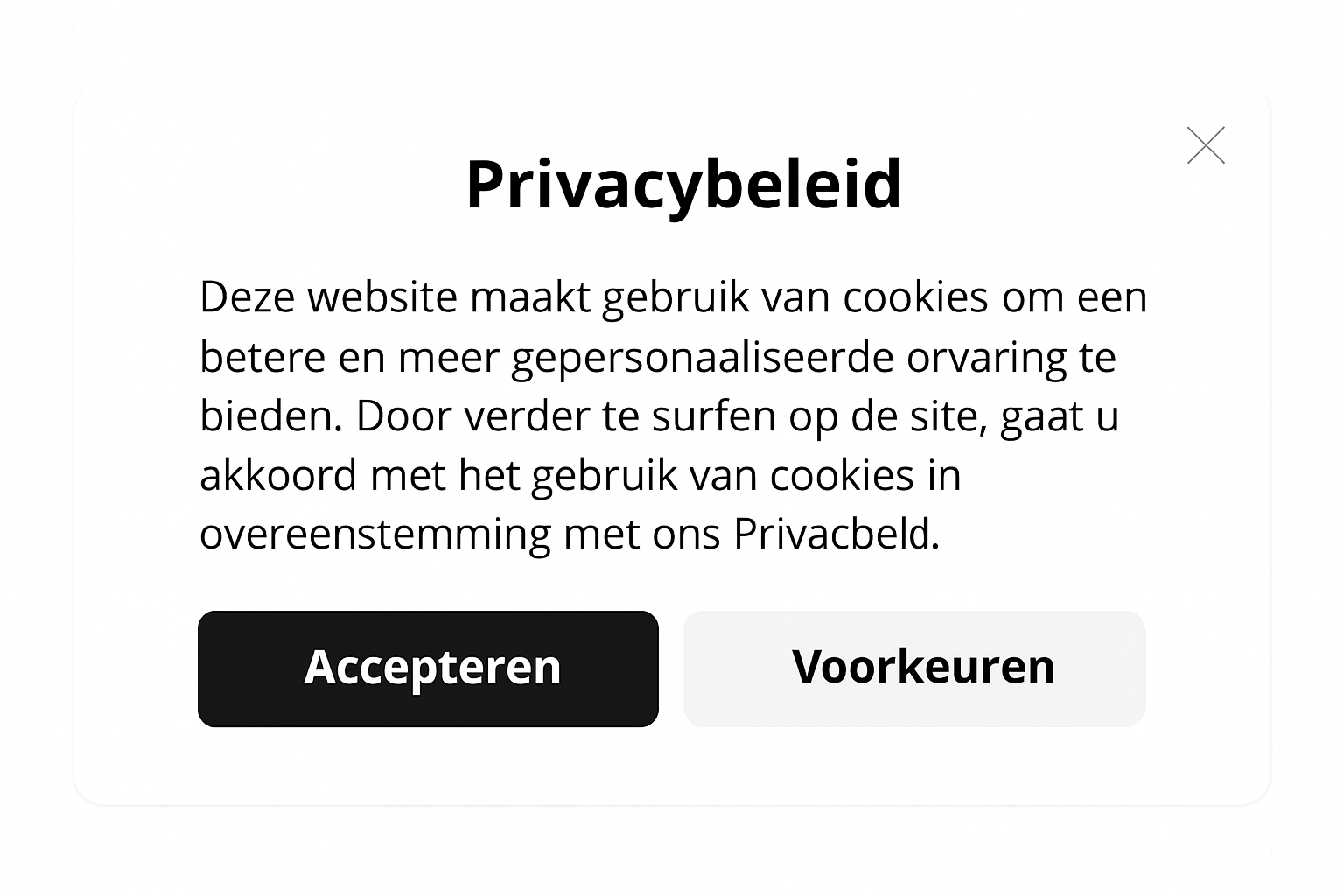Close the Privacybeleid dialog with the X
This screenshot has height=896, width=1344.
click(1206, 145)
